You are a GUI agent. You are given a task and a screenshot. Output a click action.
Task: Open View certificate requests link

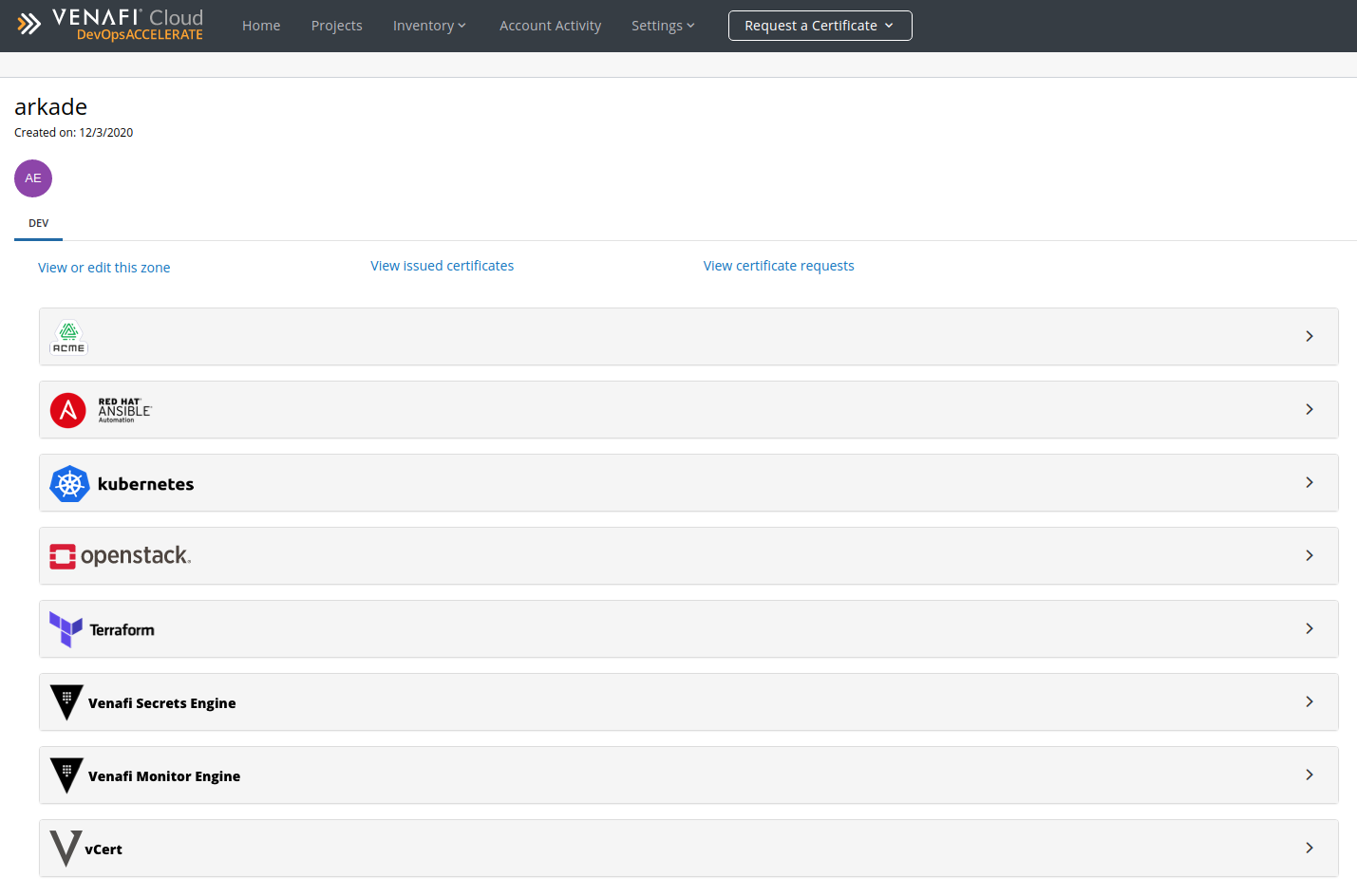[779, 266]
